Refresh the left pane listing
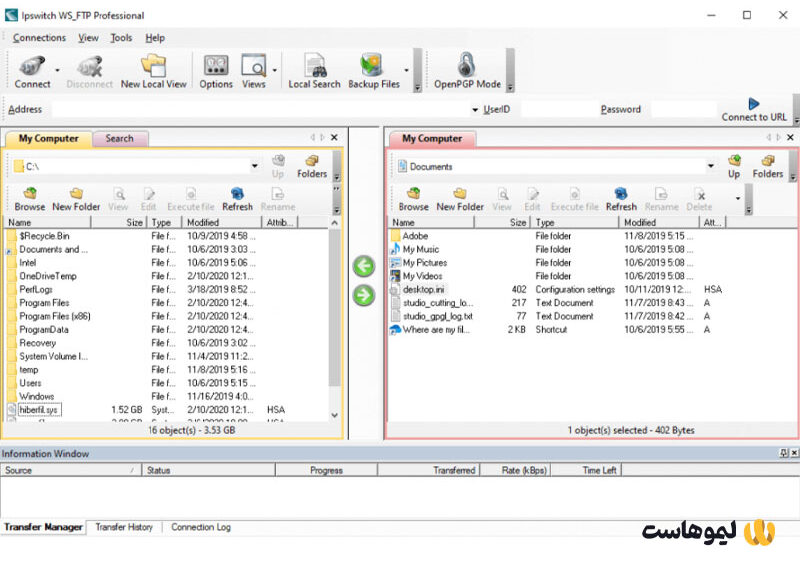The height and width of the screenshot is (571, 800). point(237,200)
